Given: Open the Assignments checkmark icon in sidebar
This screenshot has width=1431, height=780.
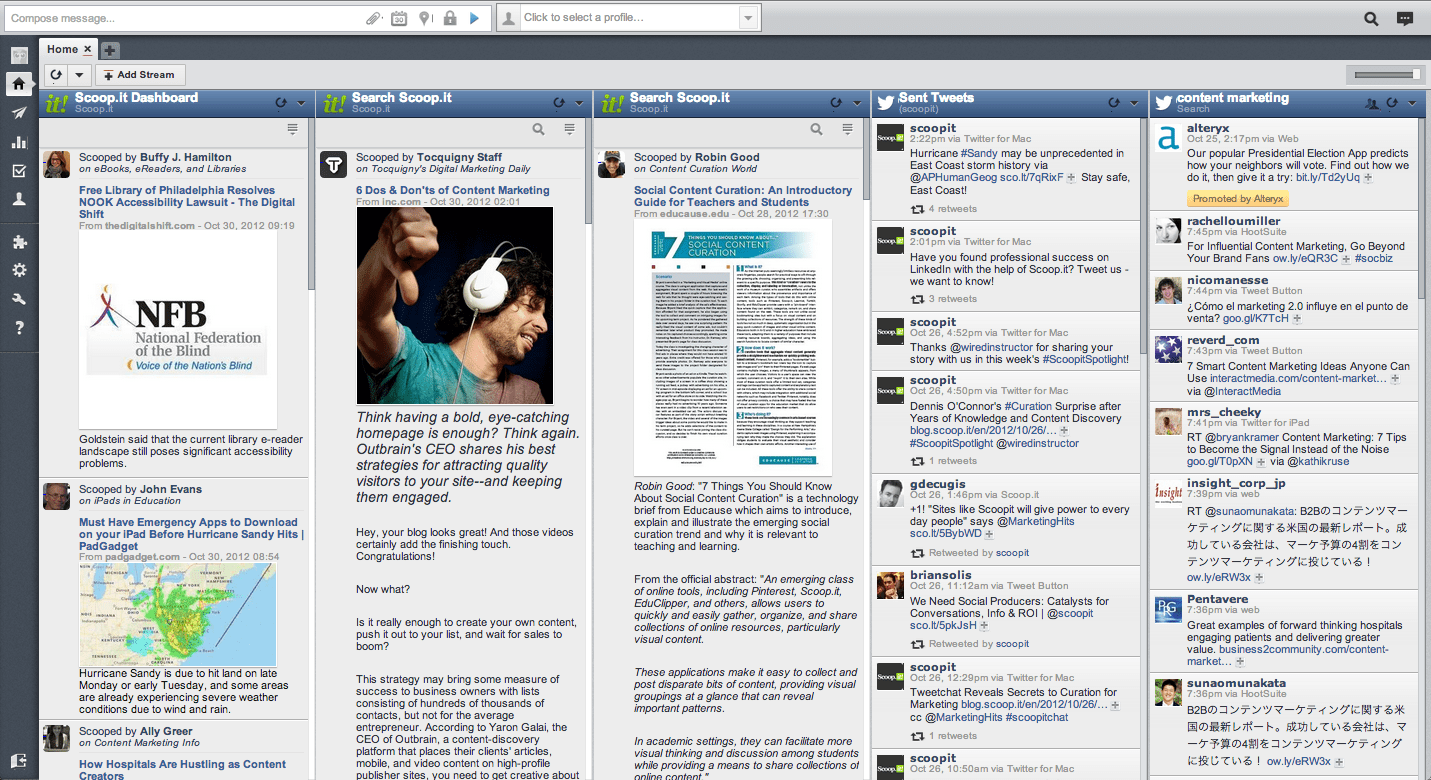Looking at the screenshot, I should coord(19,171).
